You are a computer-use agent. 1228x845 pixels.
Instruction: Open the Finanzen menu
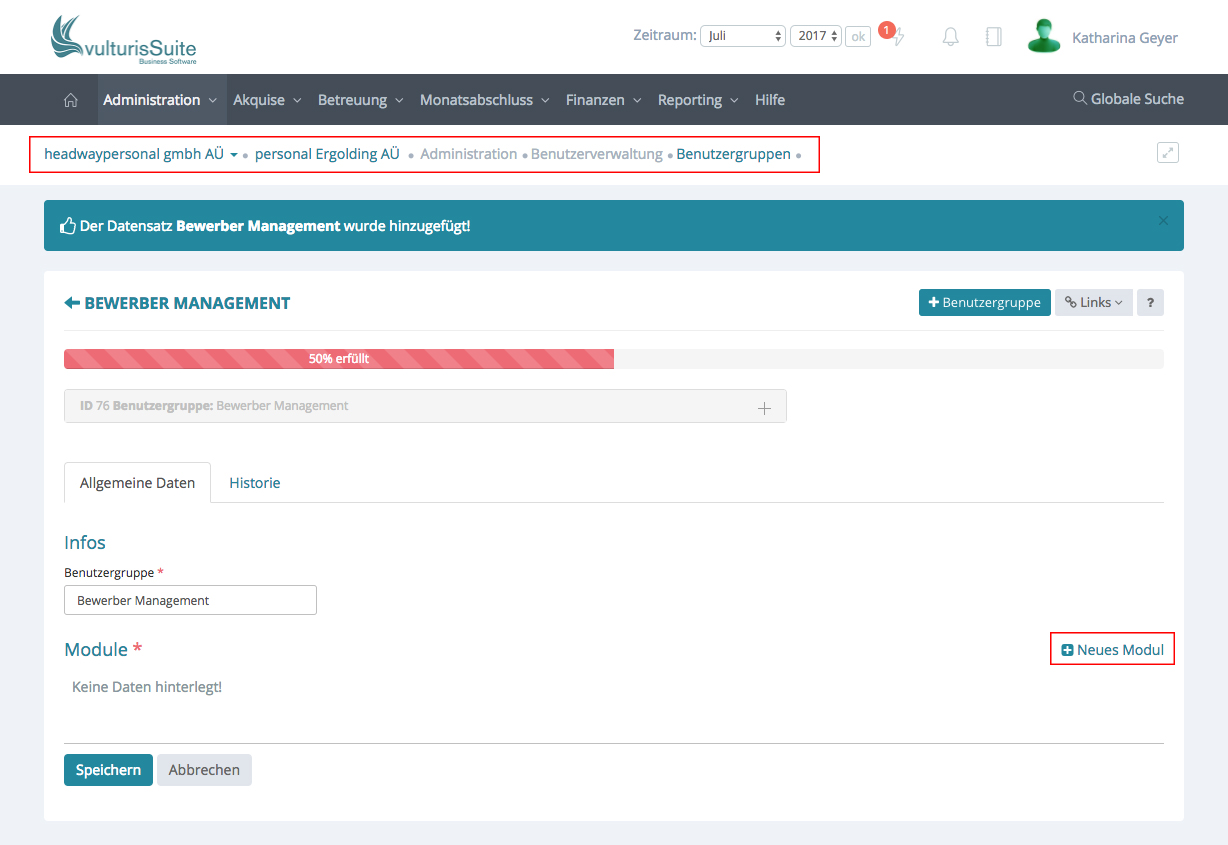[x=604, y=100]
